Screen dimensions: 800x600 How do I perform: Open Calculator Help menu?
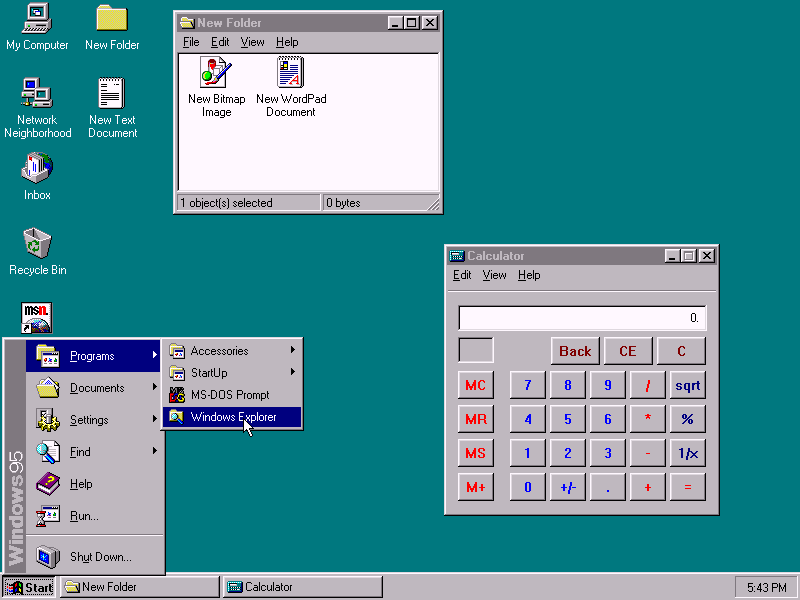click(x=529, y=275)
